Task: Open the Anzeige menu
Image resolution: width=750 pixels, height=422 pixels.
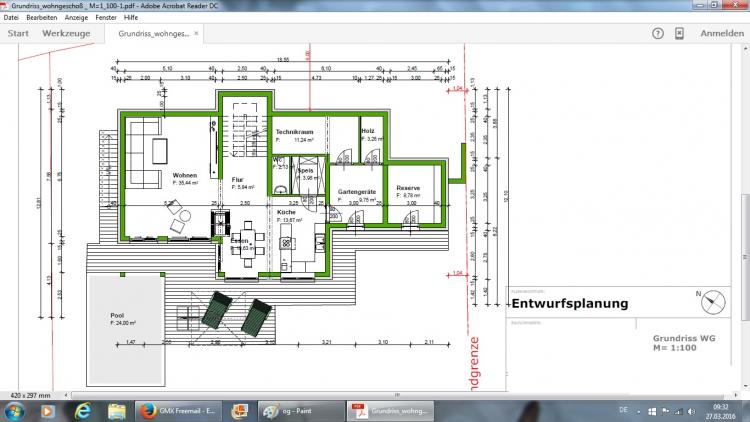Action: click(x=78, y=18)
